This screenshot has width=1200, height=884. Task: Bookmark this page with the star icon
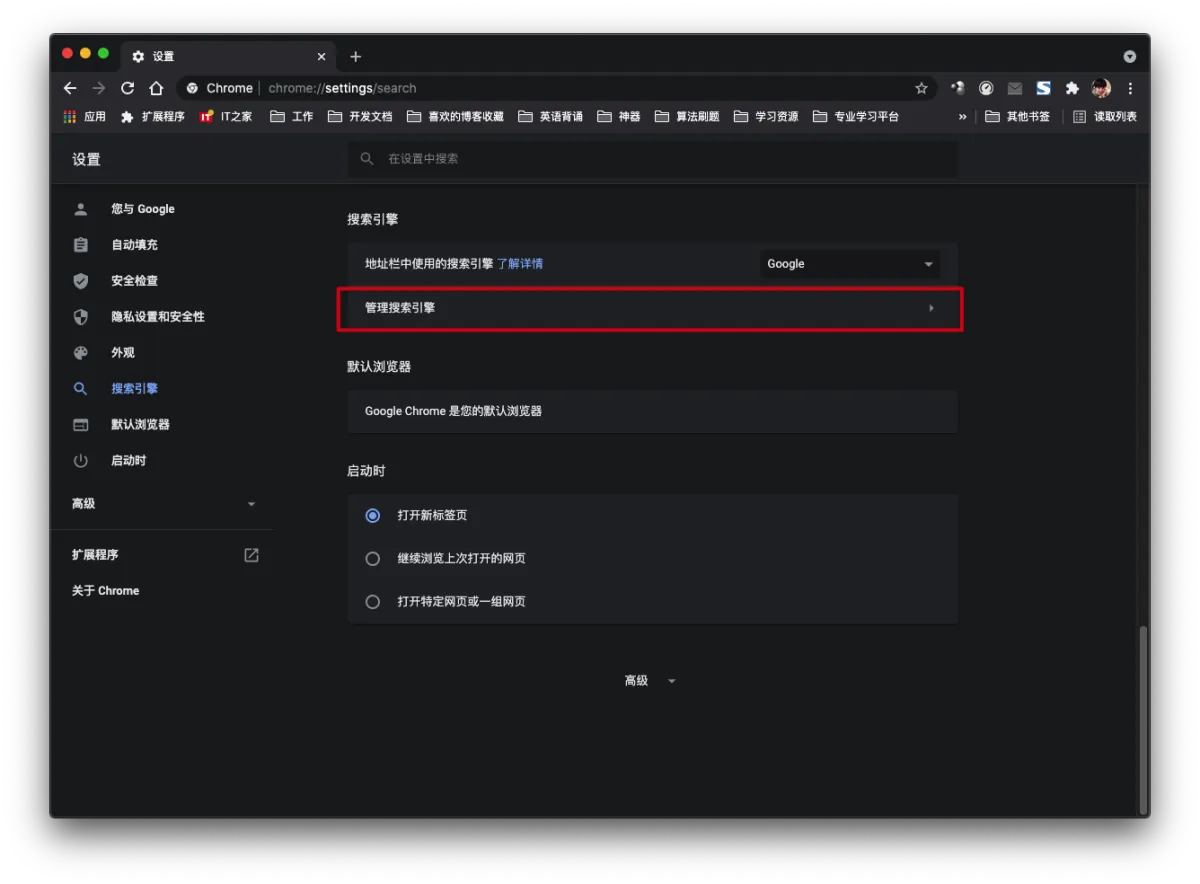[x=921, y=88]
